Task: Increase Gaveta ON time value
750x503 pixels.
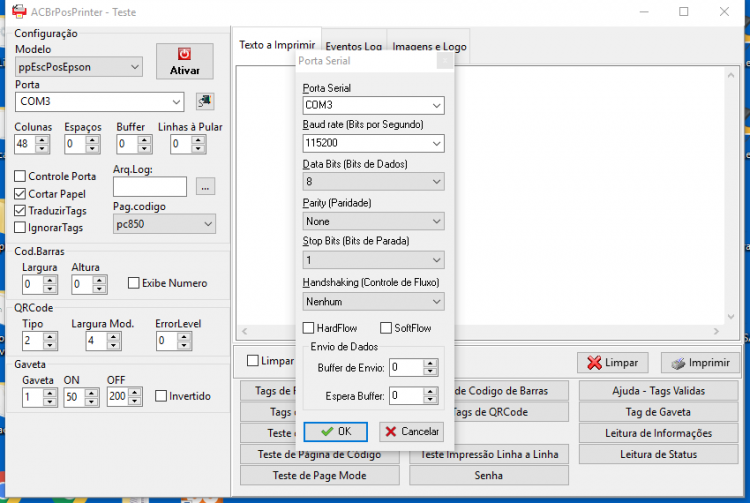Action: pos(91,393)
